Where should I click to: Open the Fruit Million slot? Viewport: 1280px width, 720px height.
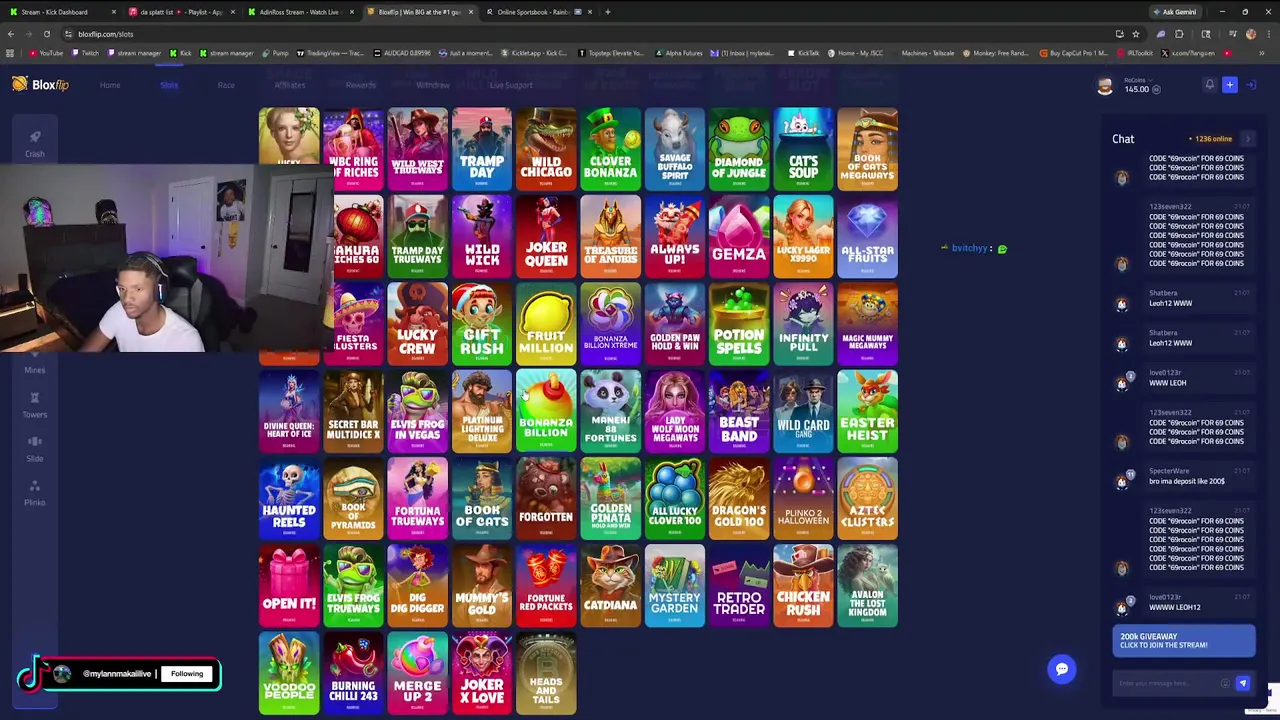click(546, 324)
